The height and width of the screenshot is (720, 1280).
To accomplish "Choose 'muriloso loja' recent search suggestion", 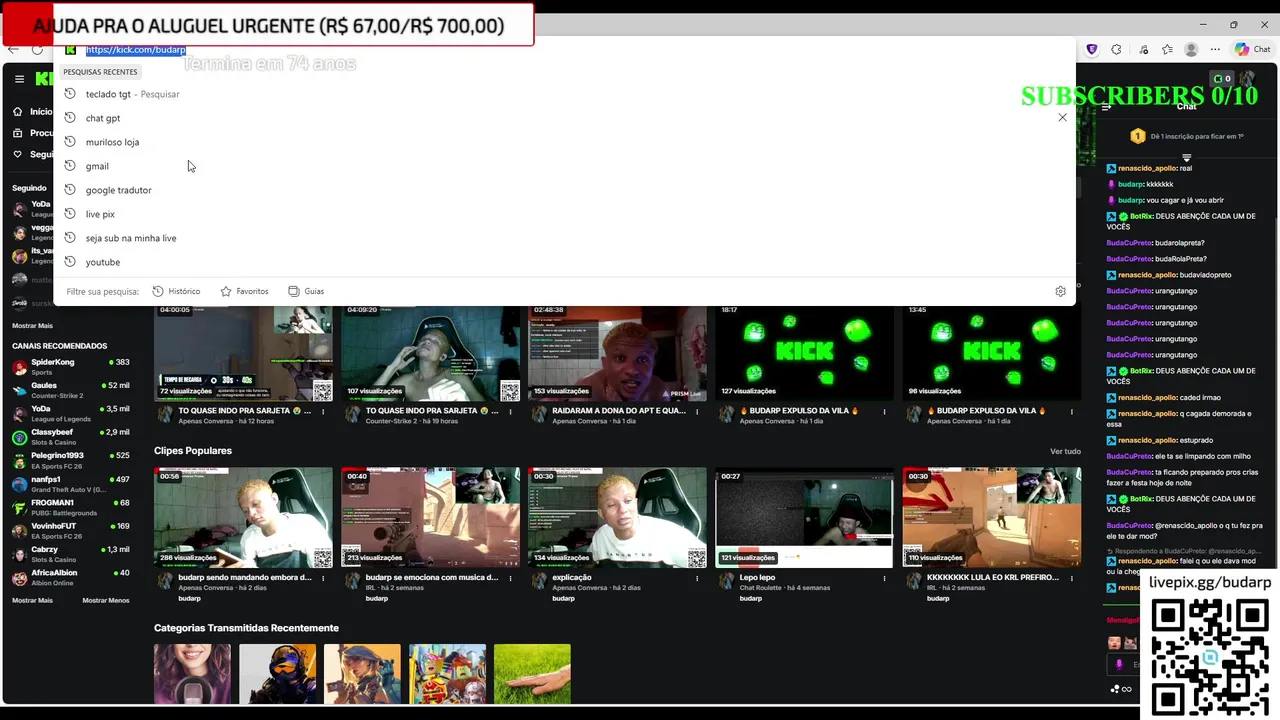I will pos(565,142).
